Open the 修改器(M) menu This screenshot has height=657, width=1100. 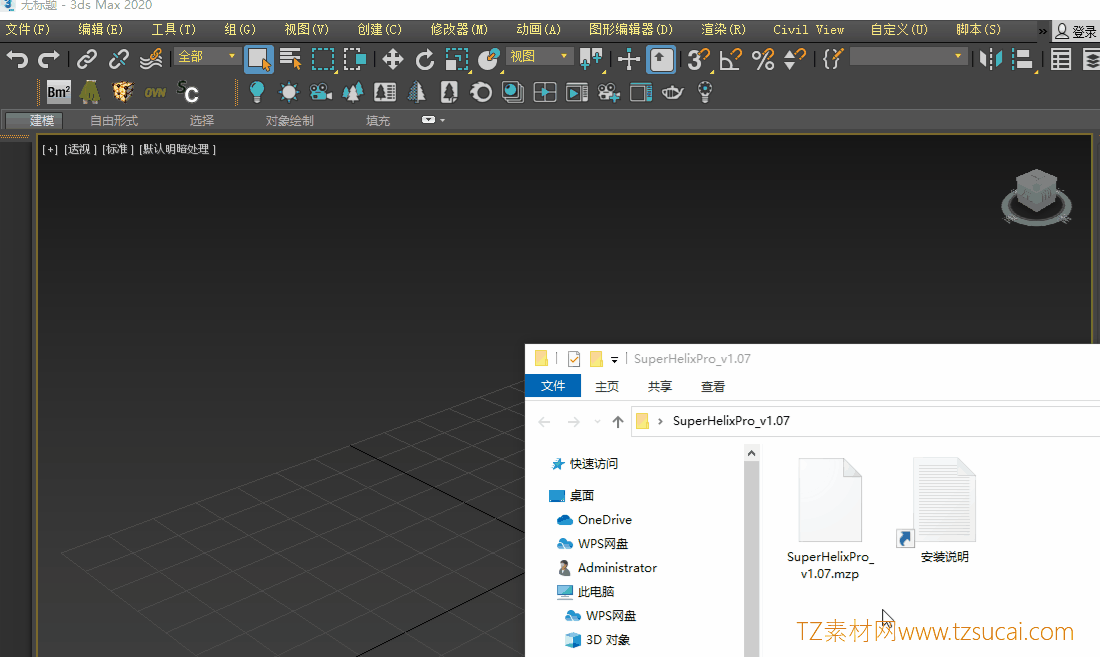point(459,29)
